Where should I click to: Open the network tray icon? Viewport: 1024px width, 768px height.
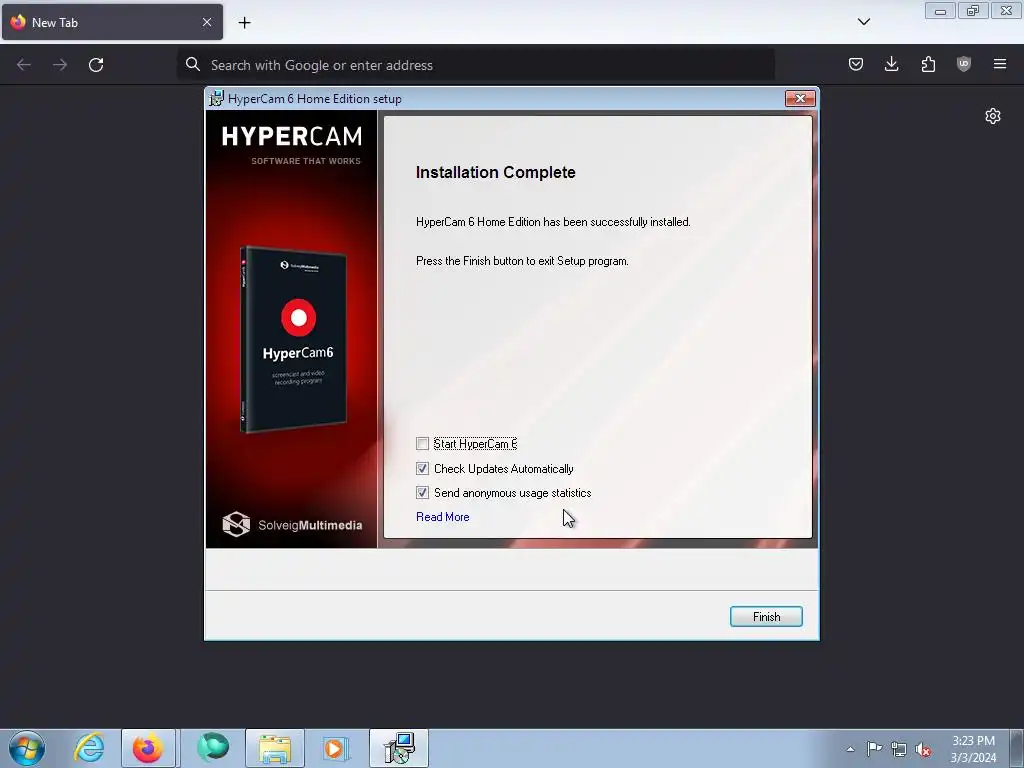click(899, 749)
